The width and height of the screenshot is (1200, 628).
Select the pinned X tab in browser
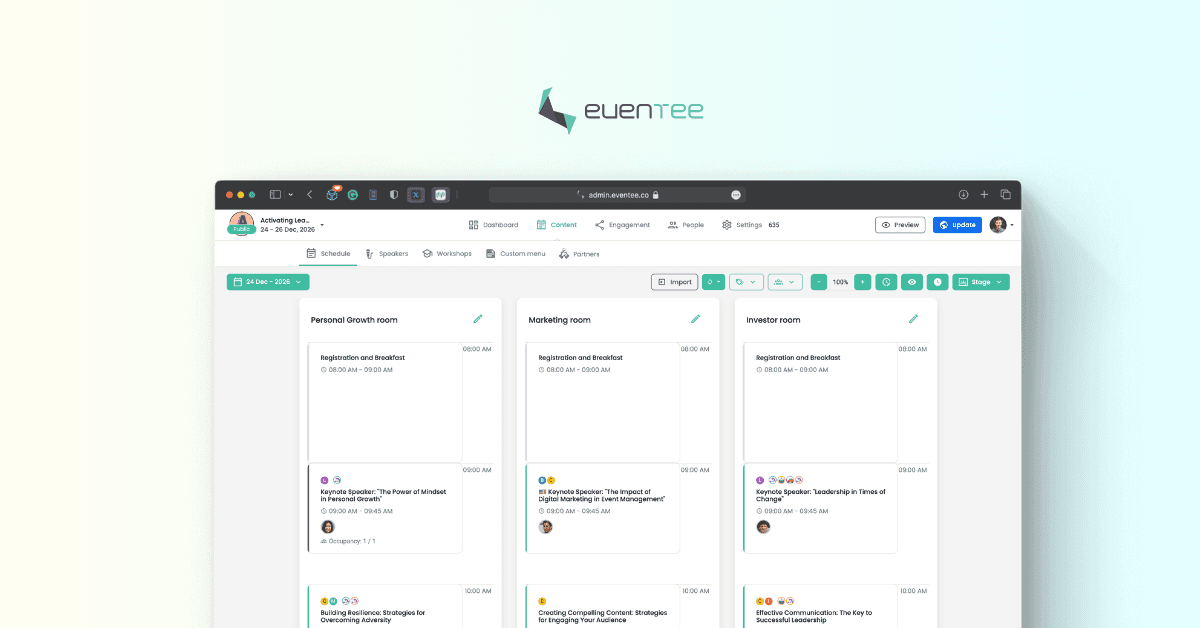pyautogui.click(x=416, y=195)
